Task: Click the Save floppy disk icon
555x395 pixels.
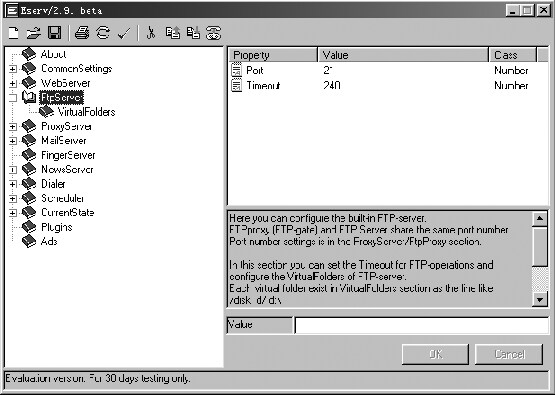Action: coord(55,33)
